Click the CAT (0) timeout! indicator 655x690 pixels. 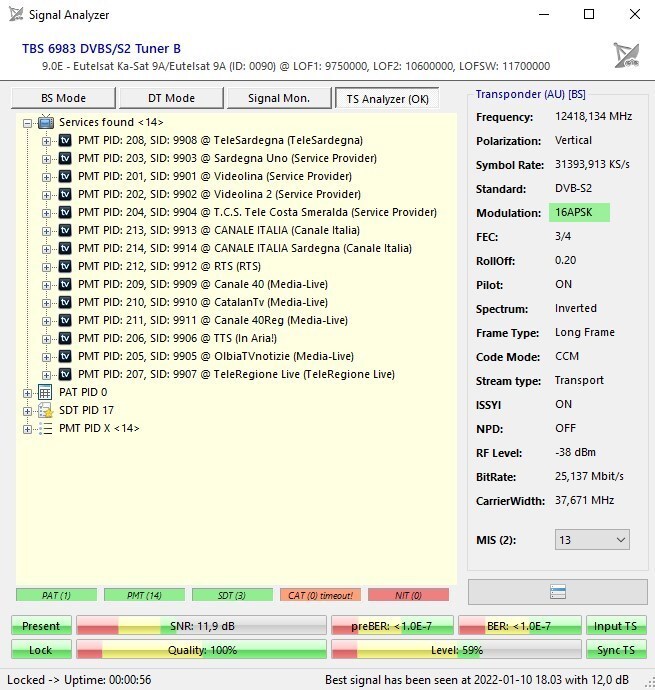tap(320, 595)
